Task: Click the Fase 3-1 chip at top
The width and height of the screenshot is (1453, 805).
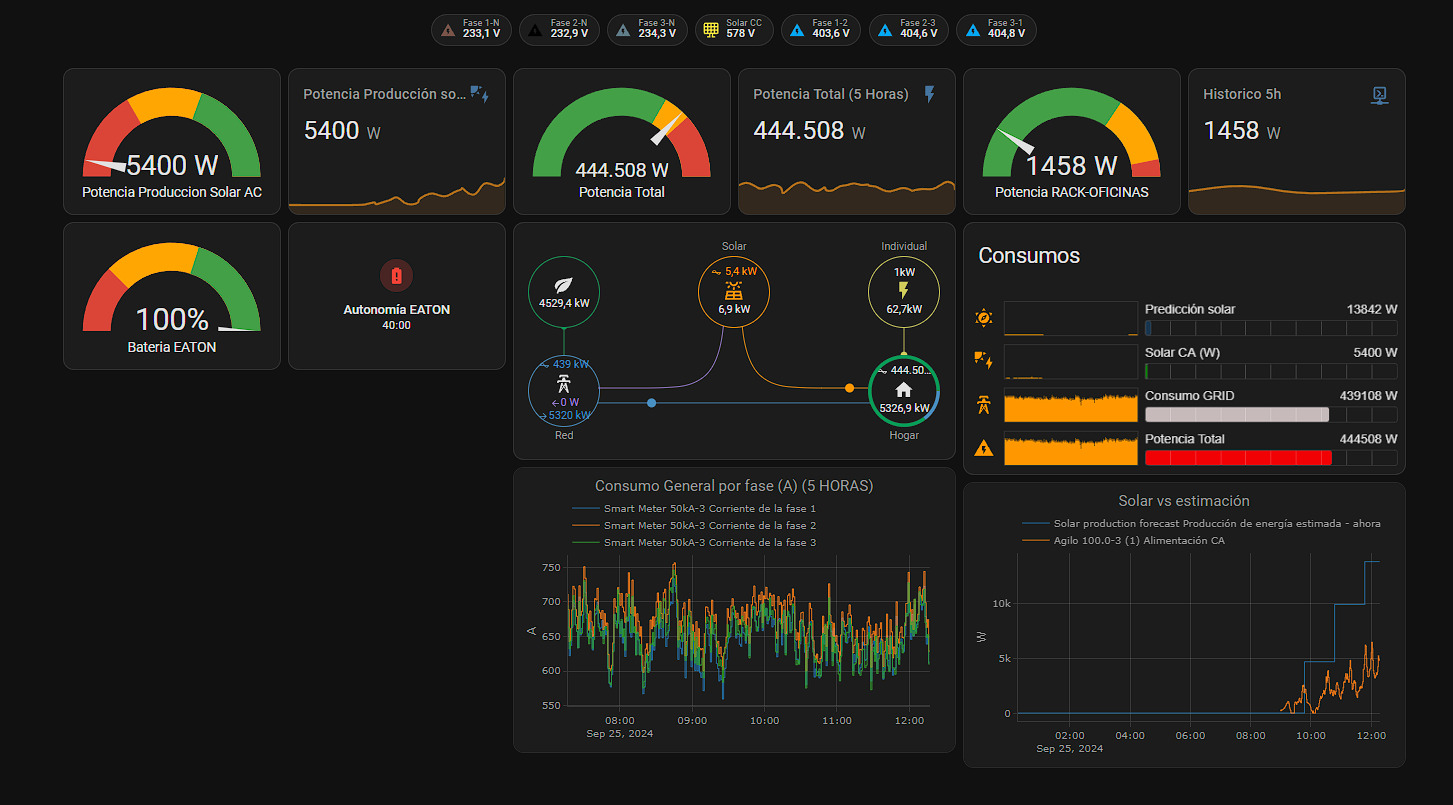Action: tap(996, 30)
